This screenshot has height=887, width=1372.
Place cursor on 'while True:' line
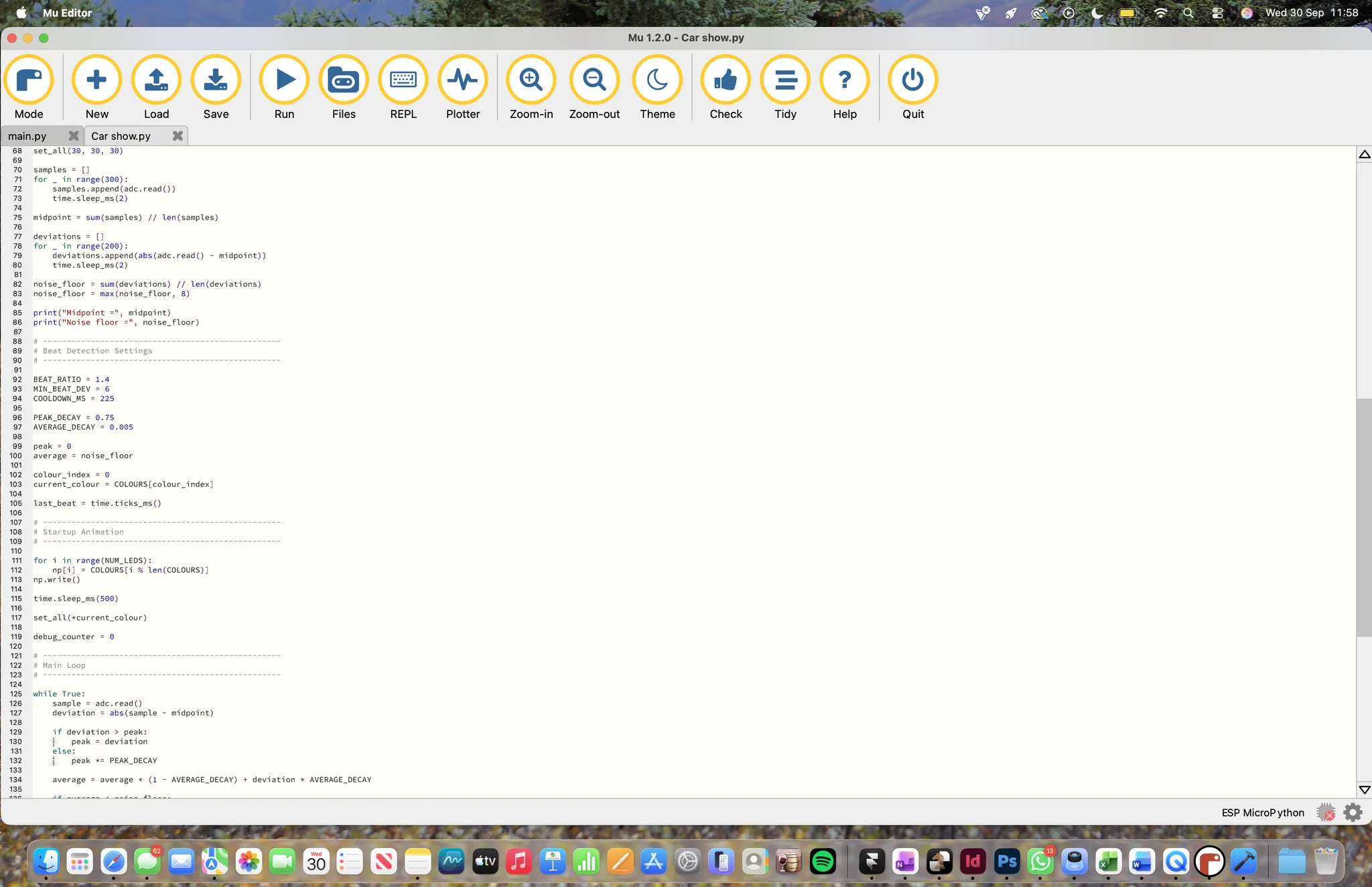pos(59,694)
